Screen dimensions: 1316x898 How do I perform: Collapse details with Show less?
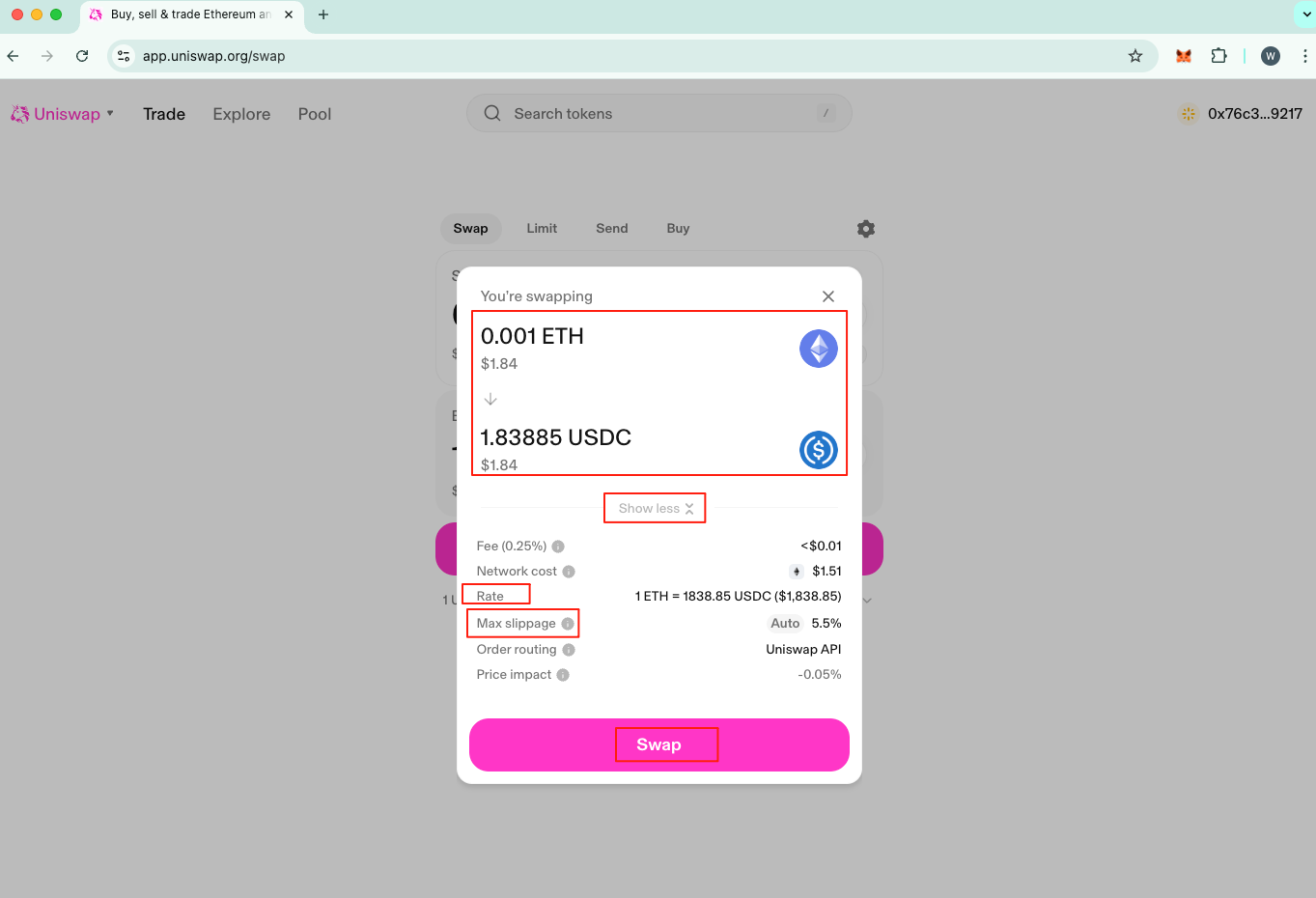(x=656, y=509)
